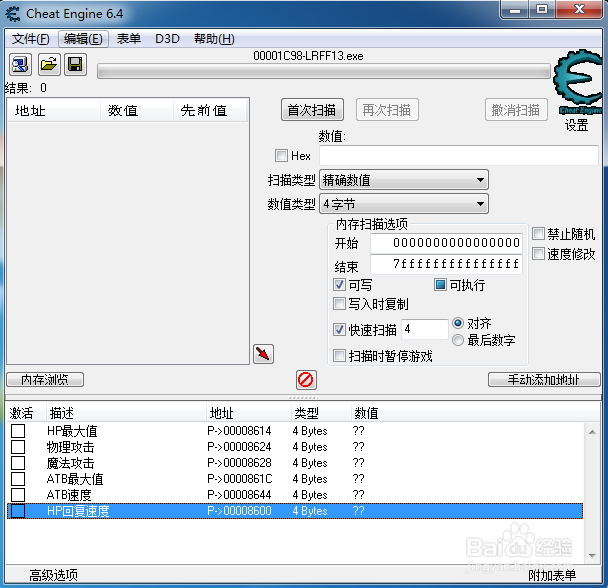
Task: Open the 扫描类型 scan type dropdown
Action: tap(404, 180)
